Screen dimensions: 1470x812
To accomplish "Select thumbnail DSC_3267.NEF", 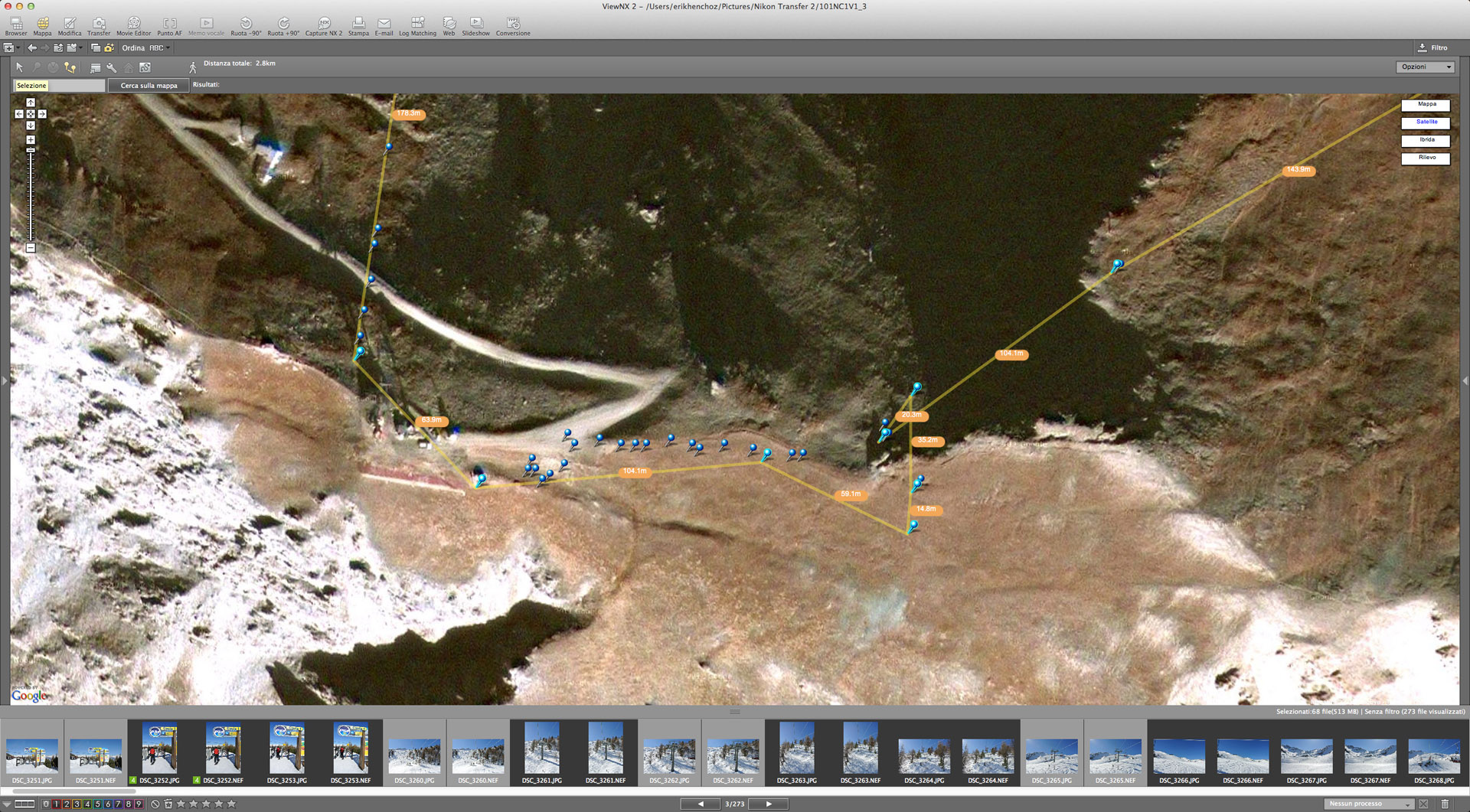I will [1370, 753].
